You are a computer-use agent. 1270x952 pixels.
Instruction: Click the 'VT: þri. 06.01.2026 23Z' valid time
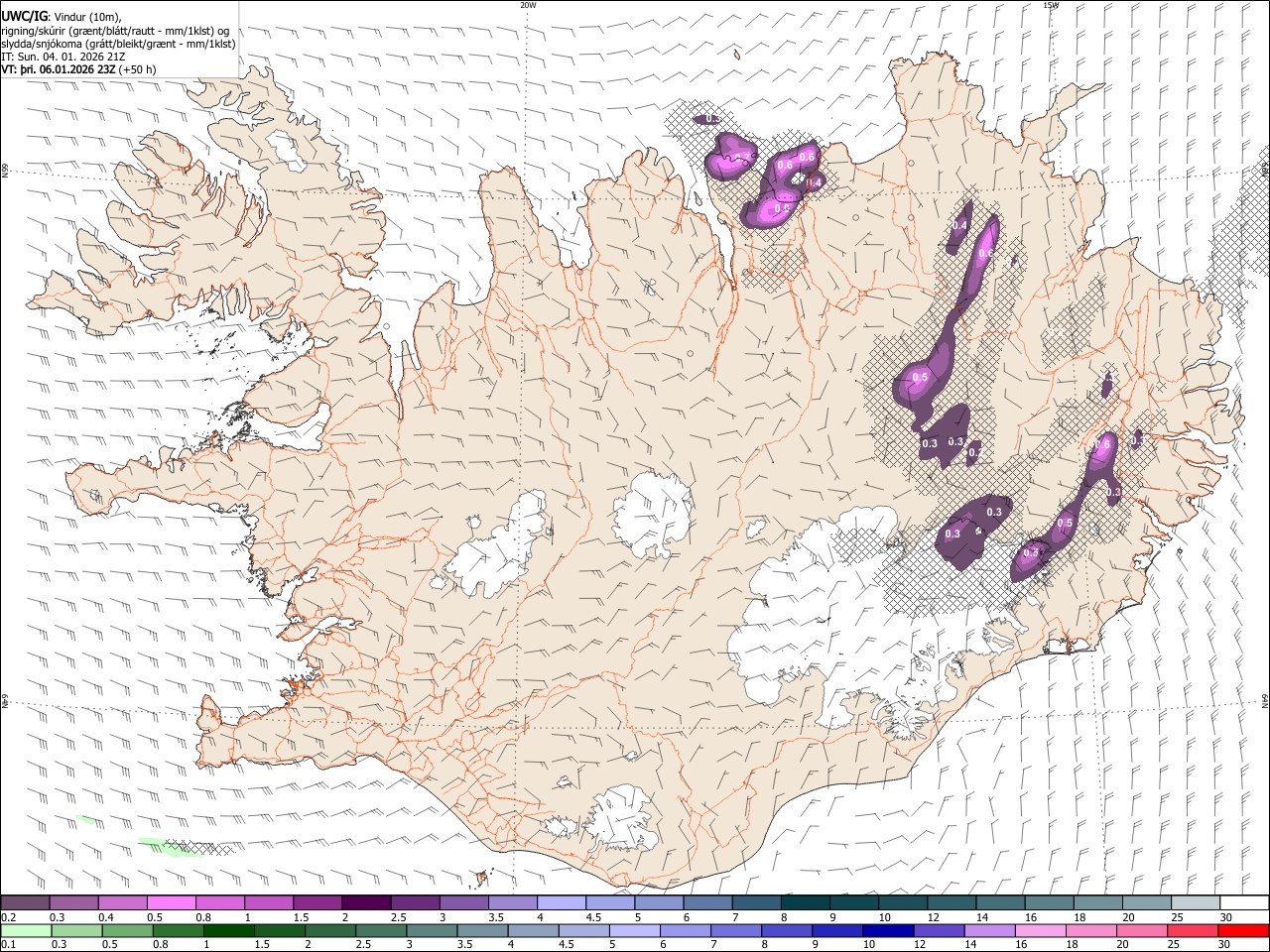tap(59, 69)
